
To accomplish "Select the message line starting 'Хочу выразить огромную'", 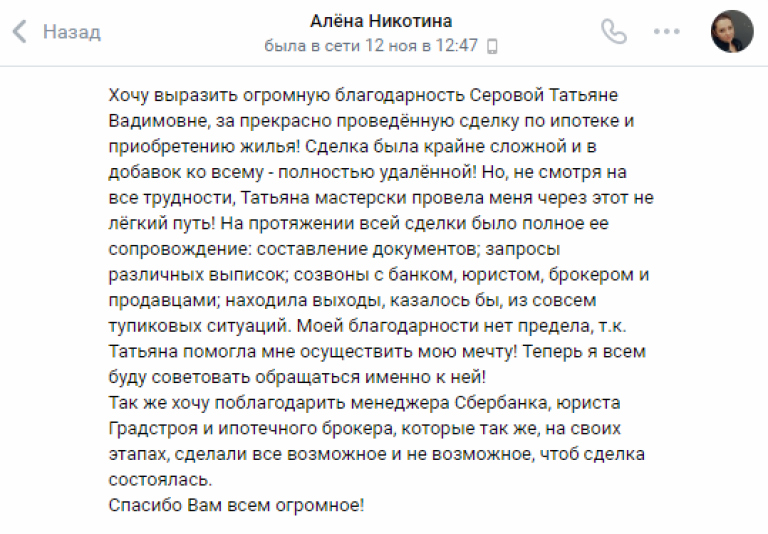I will click(x=363, y=95).
